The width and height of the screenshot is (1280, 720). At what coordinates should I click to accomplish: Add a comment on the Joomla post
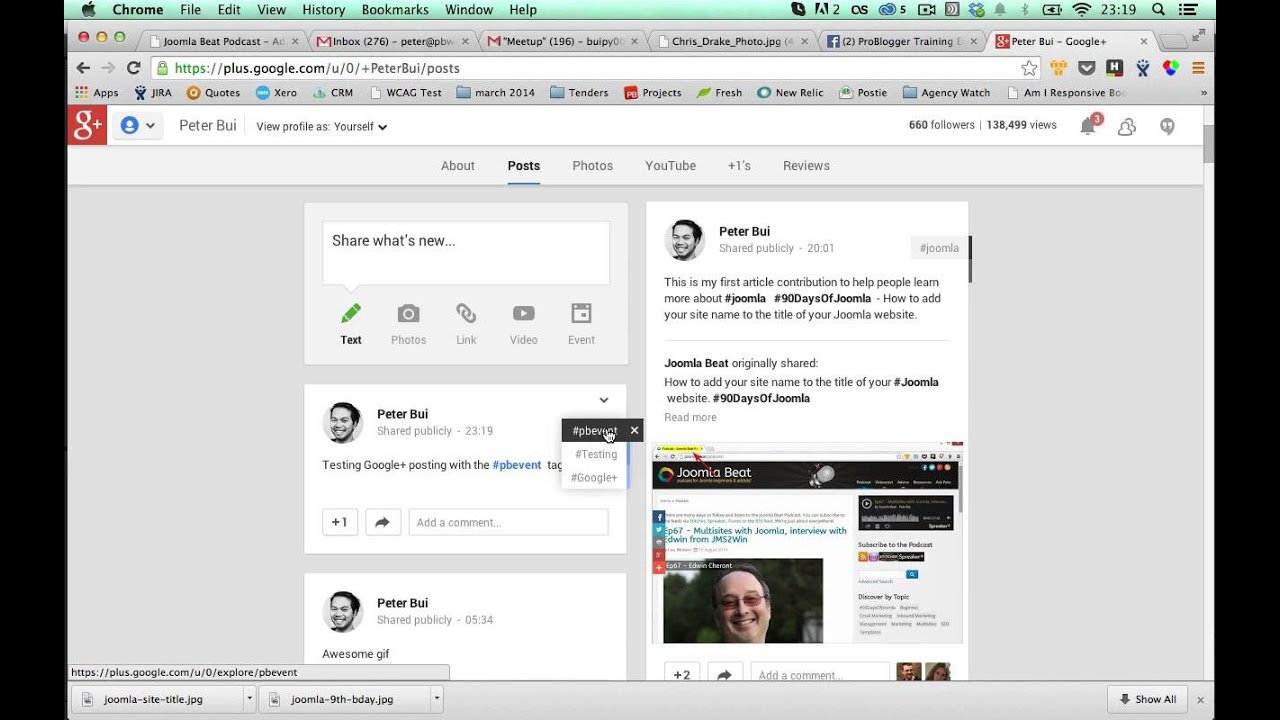point(820,675)
